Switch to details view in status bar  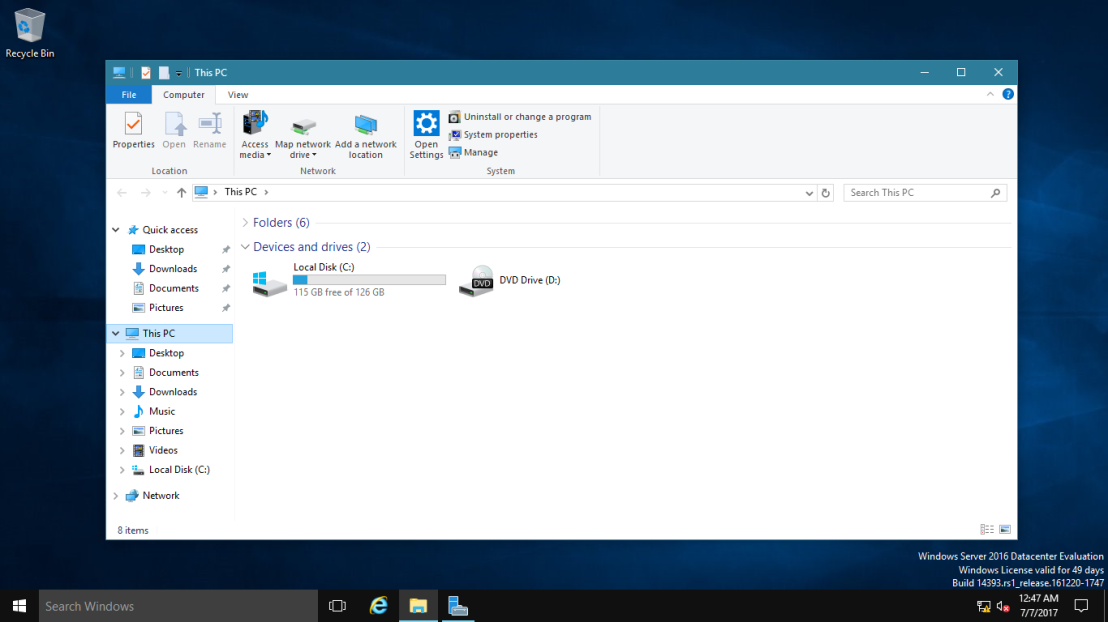point(987,530)
